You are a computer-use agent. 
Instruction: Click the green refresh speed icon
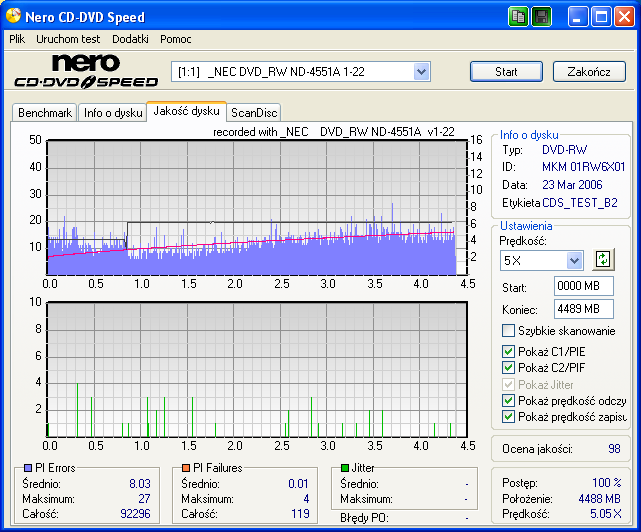tap(603, 259)
